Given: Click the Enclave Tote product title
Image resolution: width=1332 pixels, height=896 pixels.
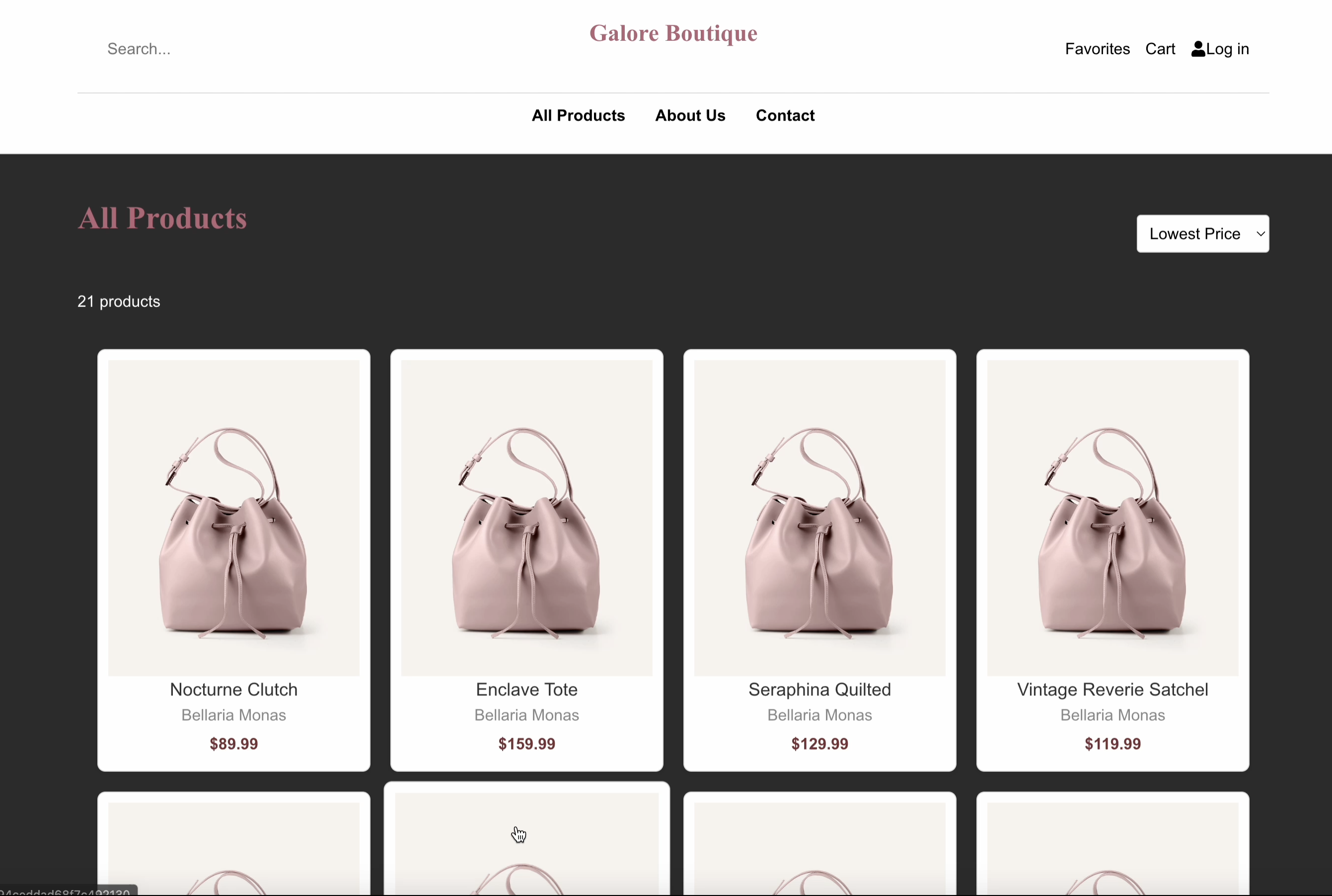Looking at the screenshot, I should coord(526,689).
